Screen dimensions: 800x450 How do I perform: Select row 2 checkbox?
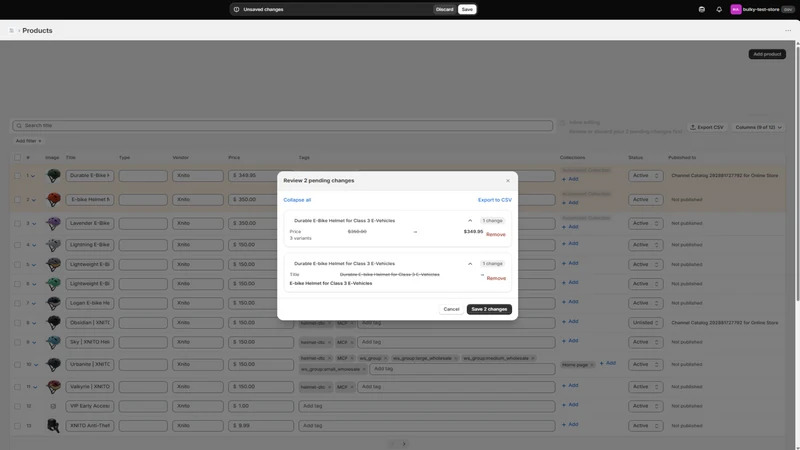(x=18, y=199)
